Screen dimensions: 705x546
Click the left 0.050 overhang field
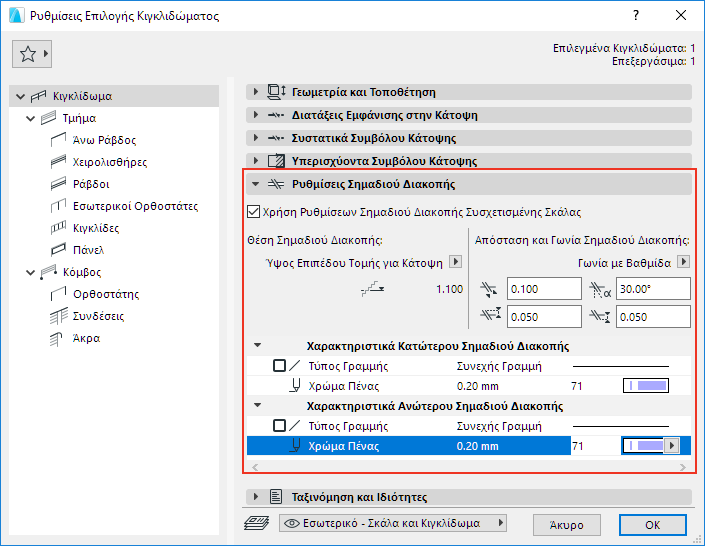[544, 317]
